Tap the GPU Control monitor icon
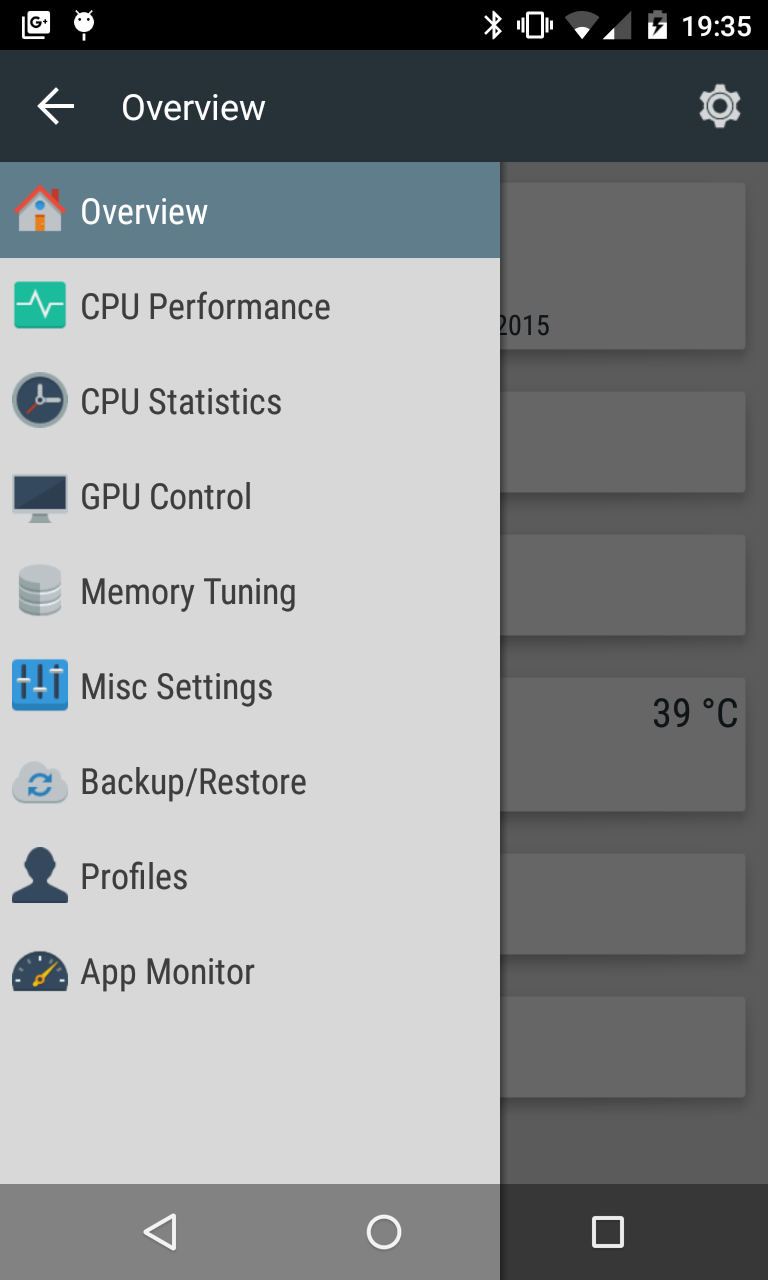The width and height of the screenshot is (768, 1280). coord(40,497)
